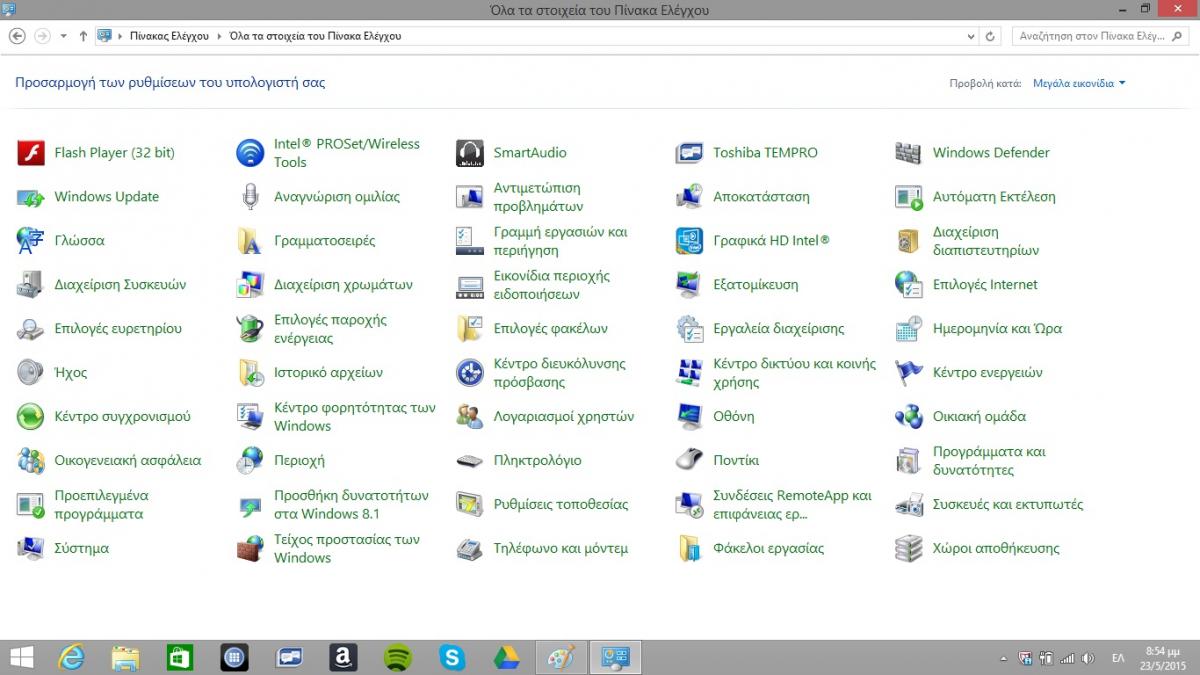The image size is (1200, 675).
Task: Click the Γλώσσα icon
Action: [x=31, y=241]
